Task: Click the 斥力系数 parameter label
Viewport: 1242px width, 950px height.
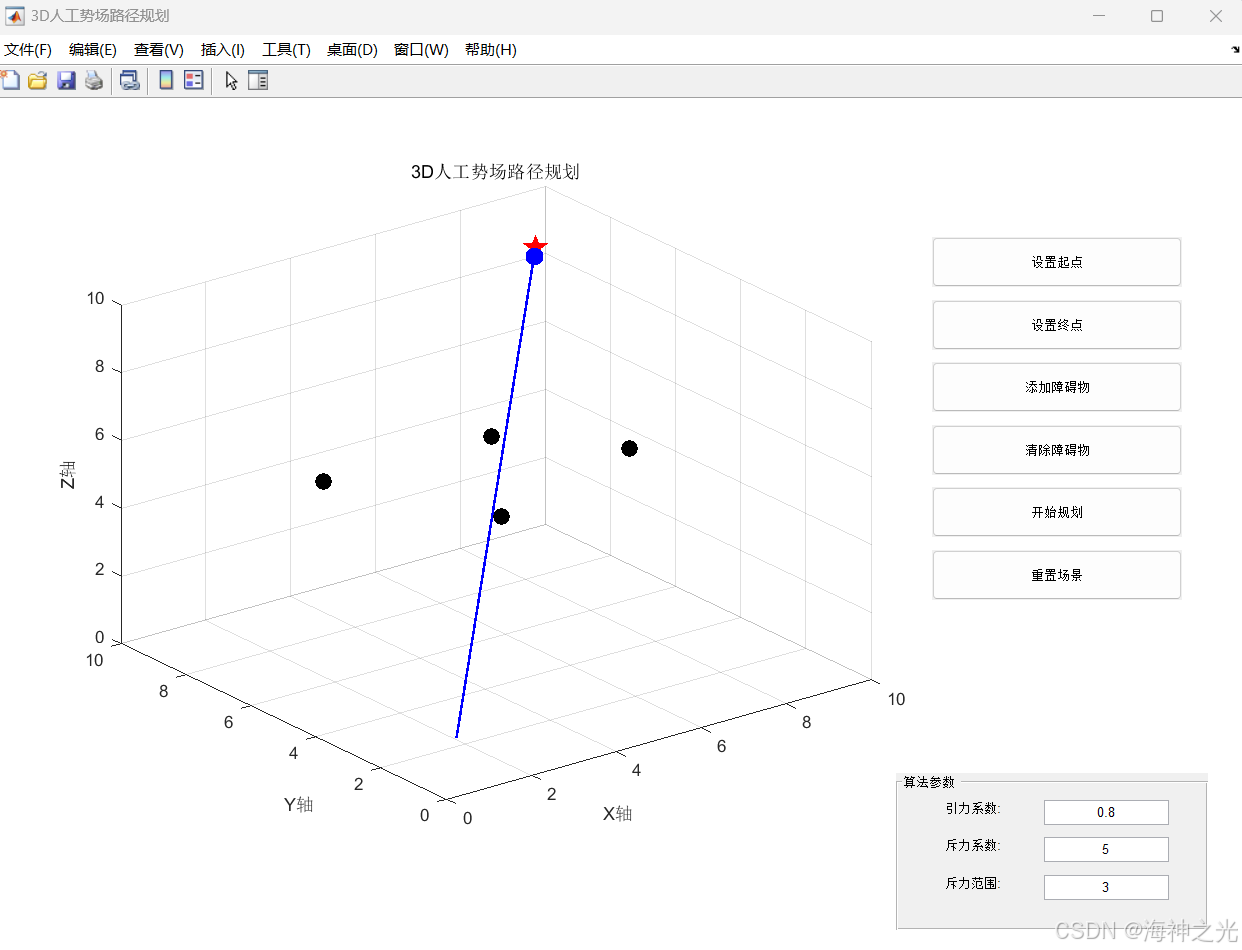Action: 973,845
